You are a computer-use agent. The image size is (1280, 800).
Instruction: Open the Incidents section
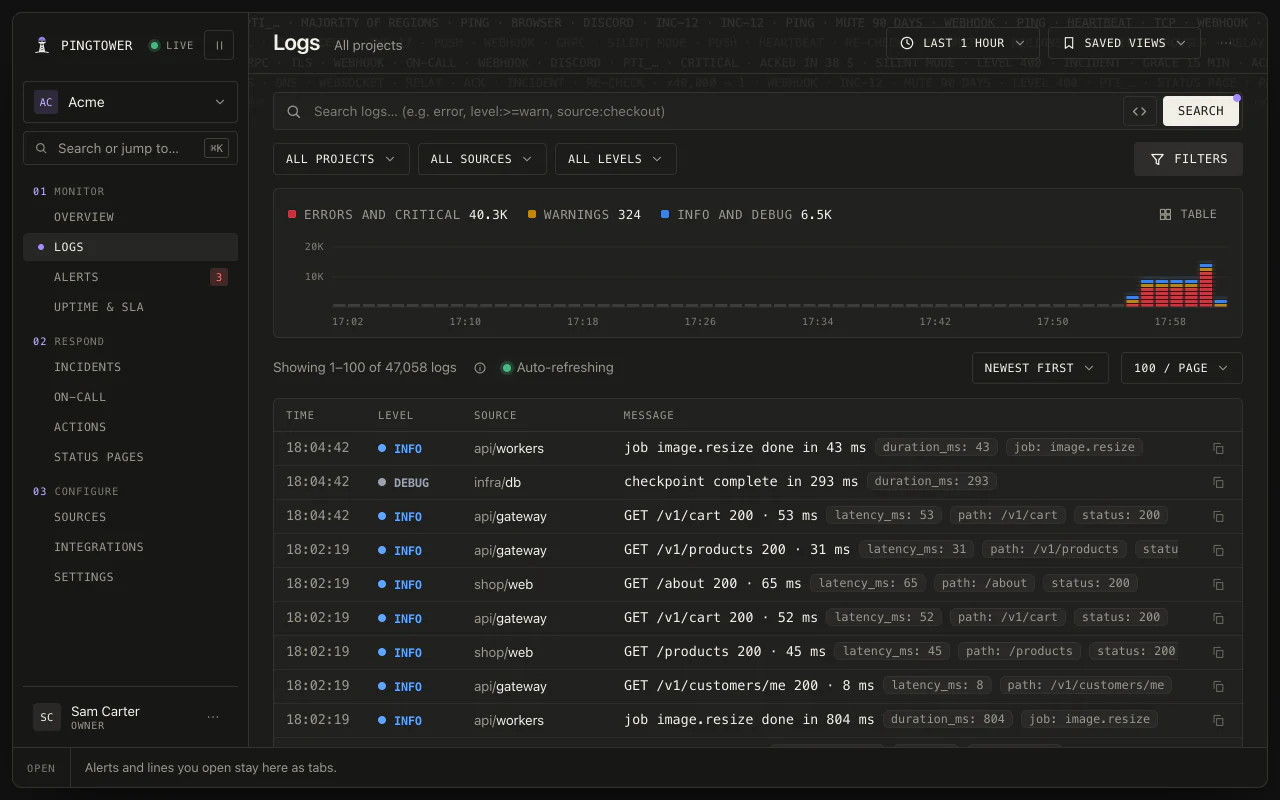coord(130,367)
